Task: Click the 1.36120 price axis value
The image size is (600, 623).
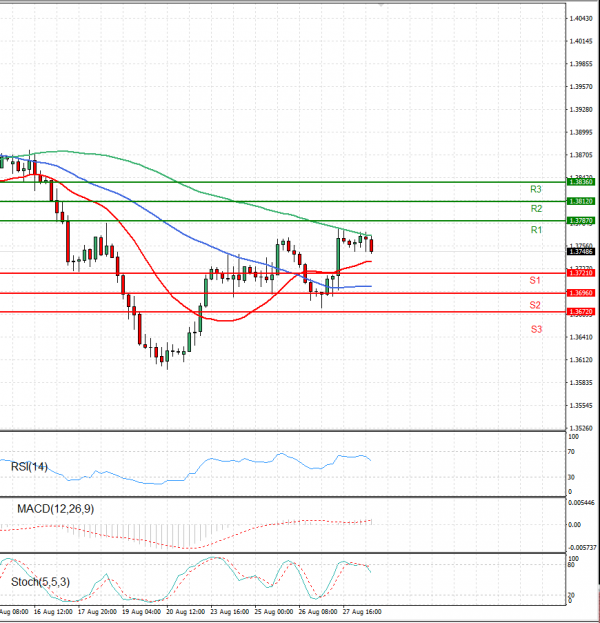Action: (x=581, y=360)
